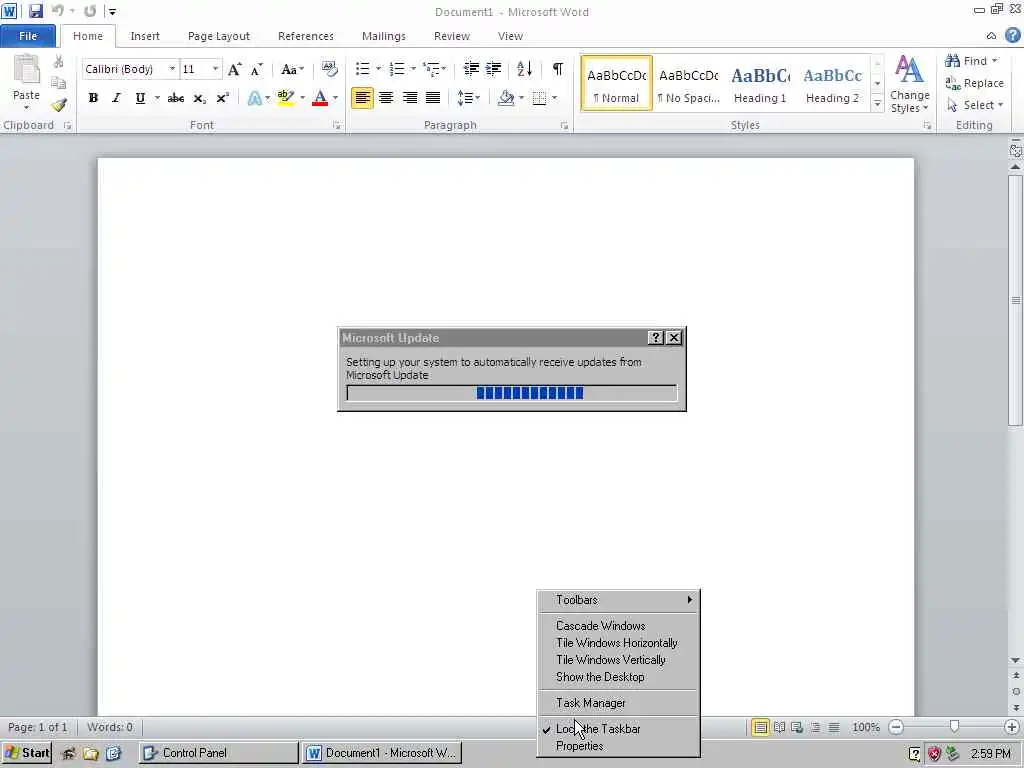
Task: Click the Increase Indent icon
Action: pyautogui.click(x=494, y=69)
